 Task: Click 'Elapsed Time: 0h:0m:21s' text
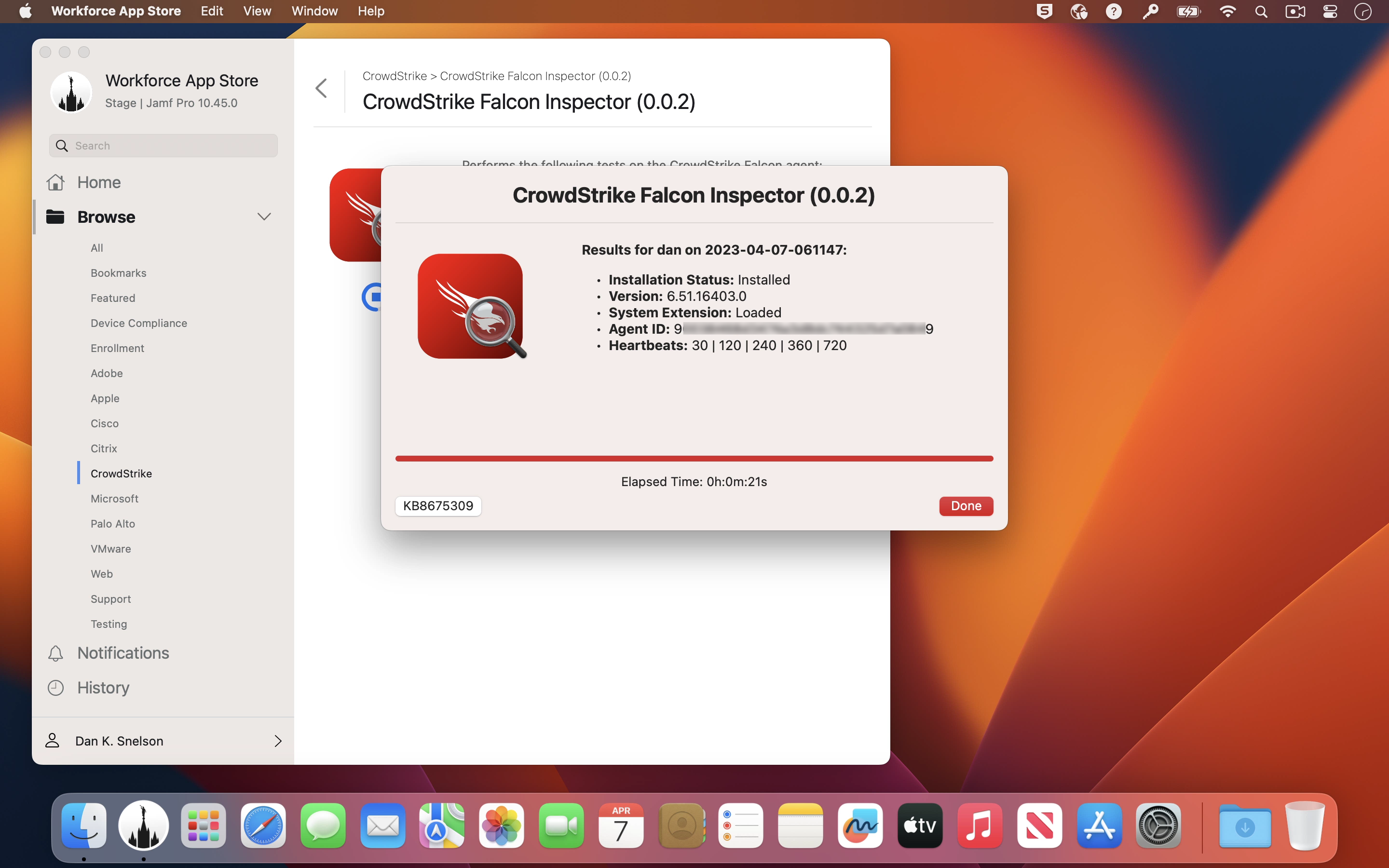click(694, 482)
